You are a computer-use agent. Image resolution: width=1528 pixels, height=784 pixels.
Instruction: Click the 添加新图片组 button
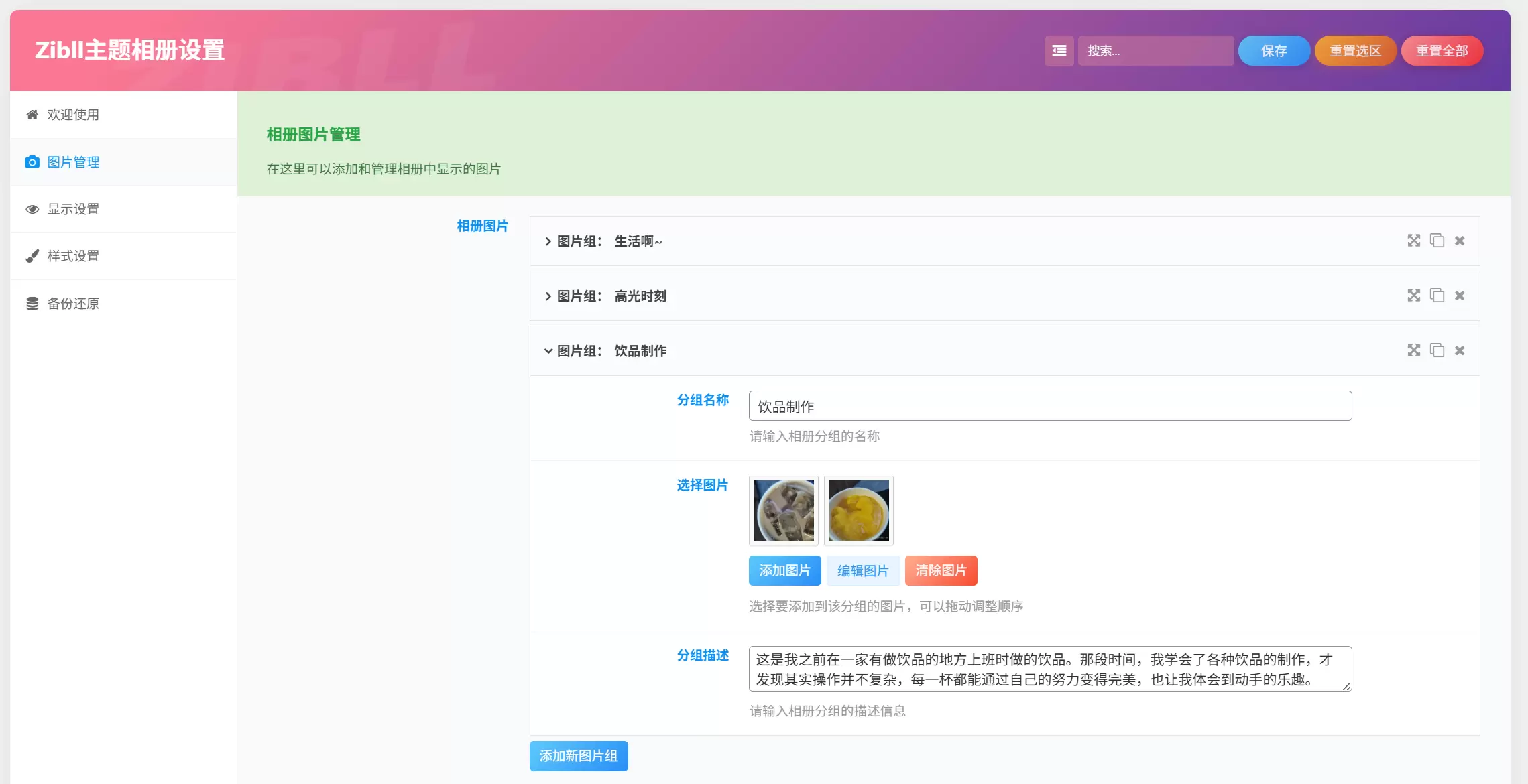point(579,756)
